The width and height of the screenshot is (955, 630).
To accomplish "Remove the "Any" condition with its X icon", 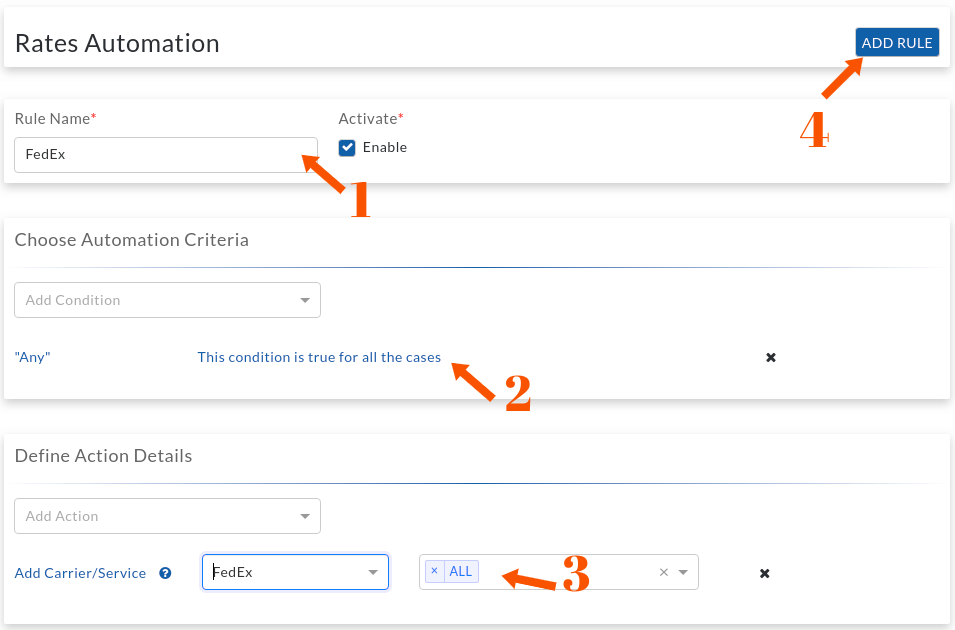I will [770, 358].
